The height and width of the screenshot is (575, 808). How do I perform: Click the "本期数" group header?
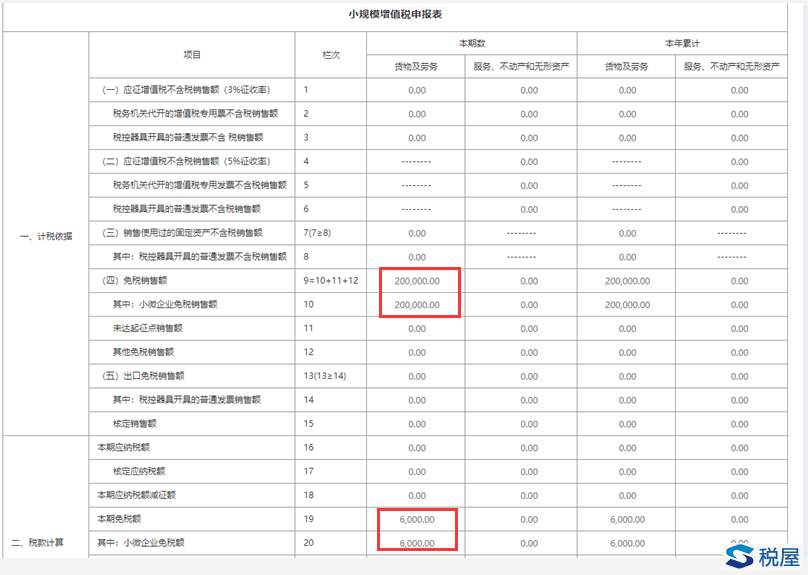pyautogui.click(x=472, y=43)
